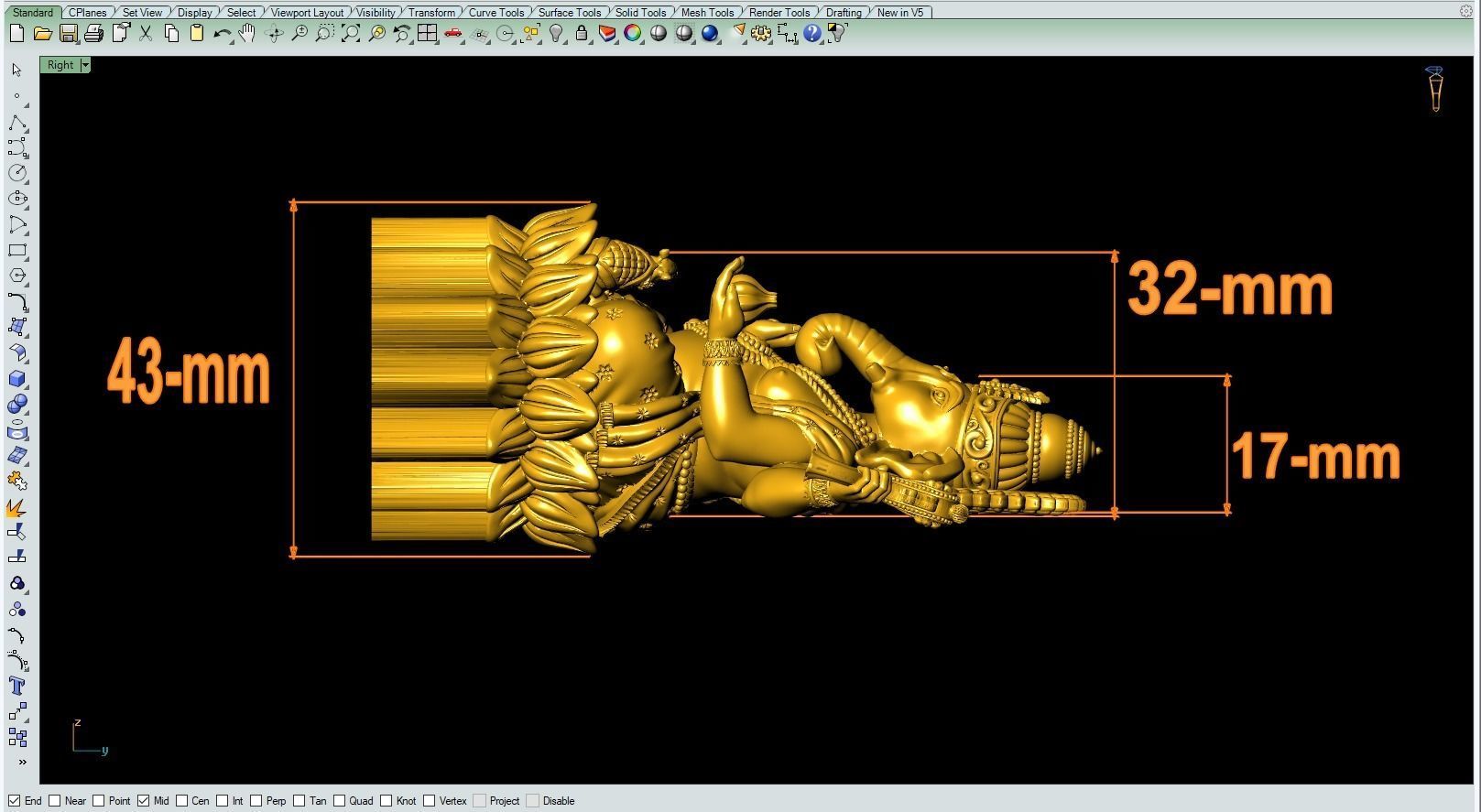Click the Explode tool in the sidebar

click(x=16, y=506)
